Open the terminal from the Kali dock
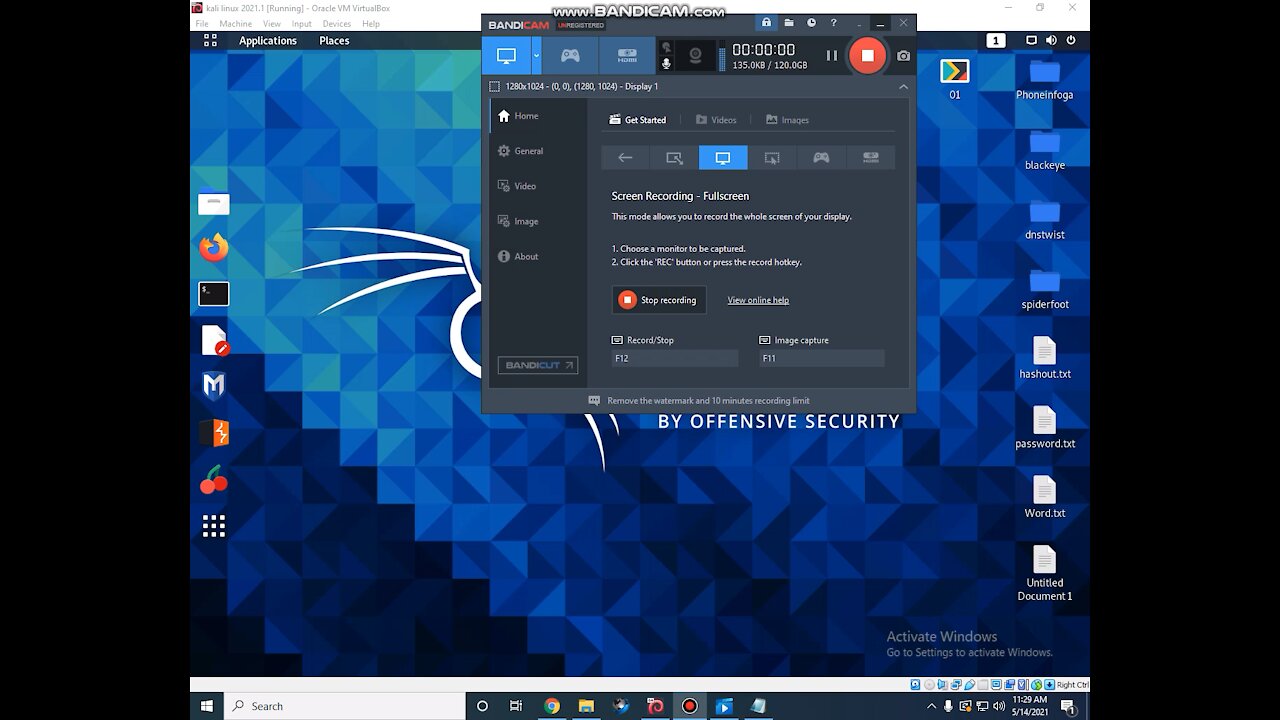 (x=214, y=293)
